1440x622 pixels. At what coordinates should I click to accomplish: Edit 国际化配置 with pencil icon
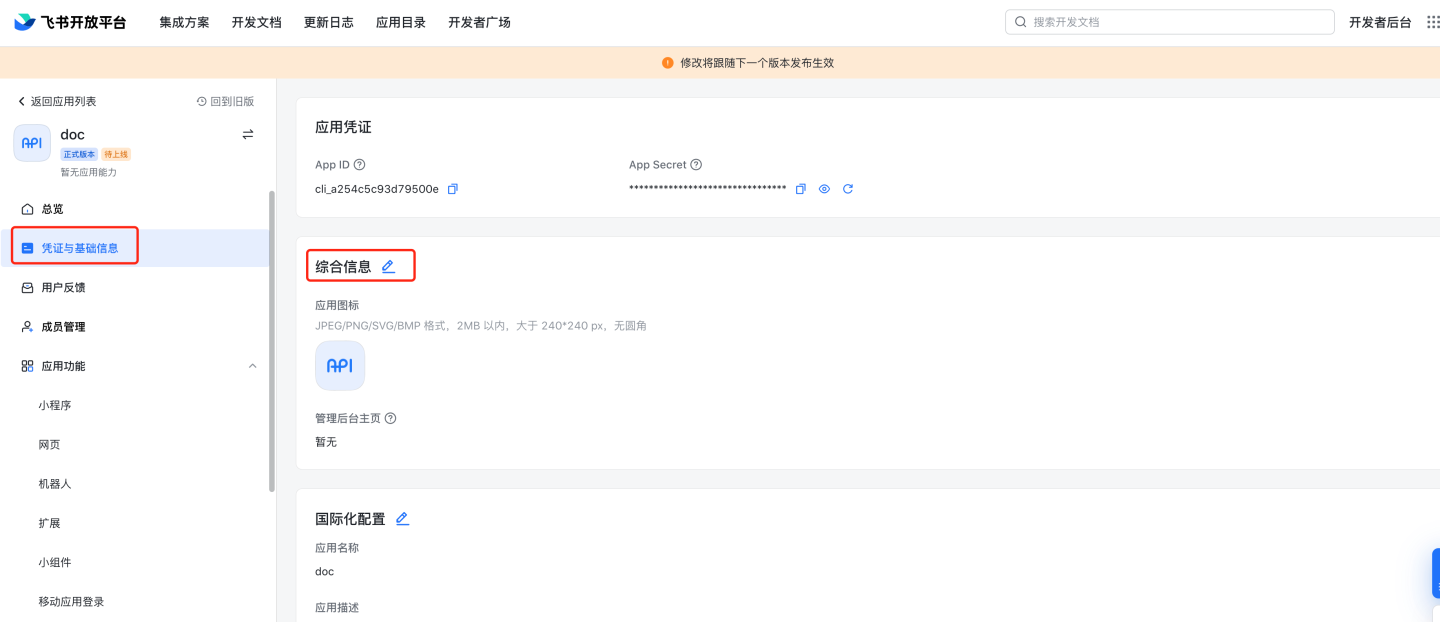[402, 519]
